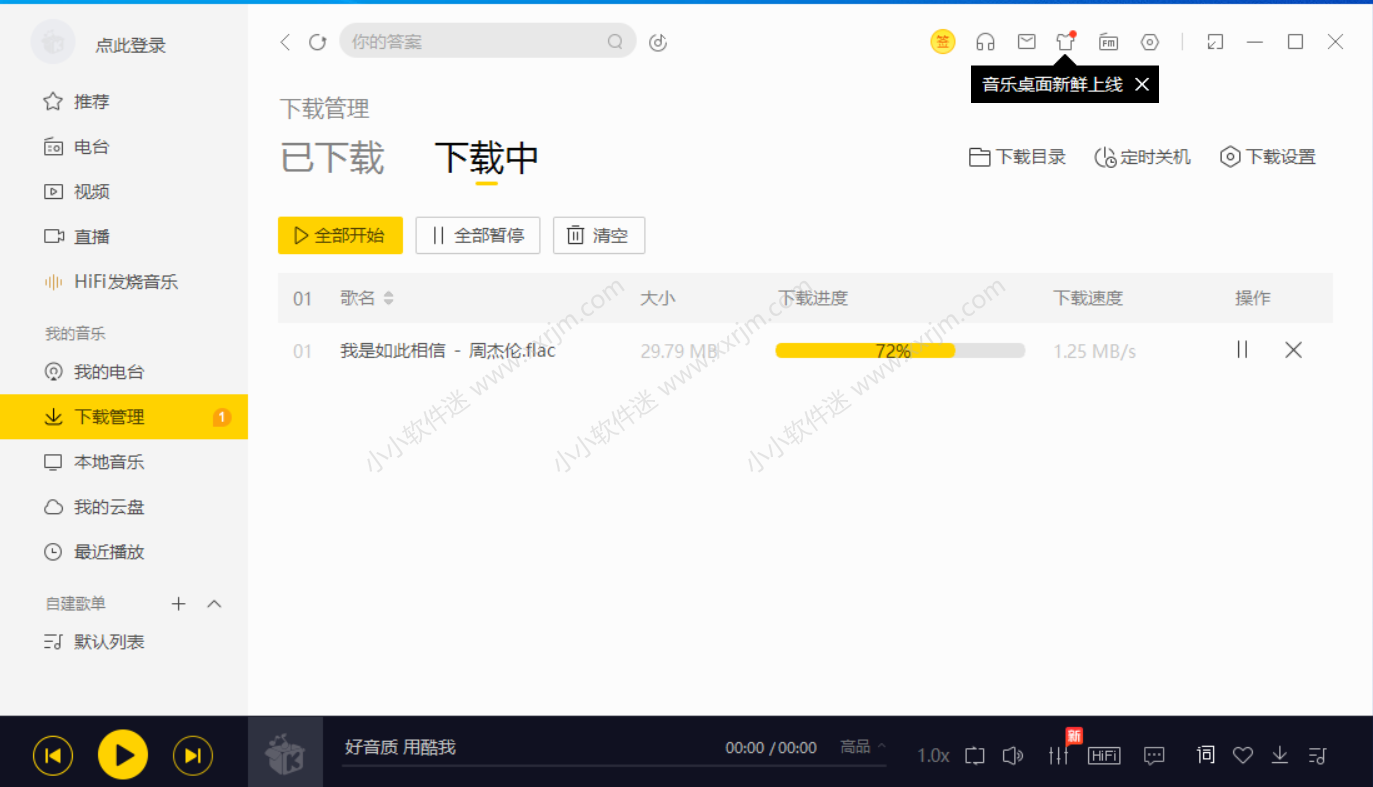
Task: Click the playback progress bar
Action: (x=614, y=767)
